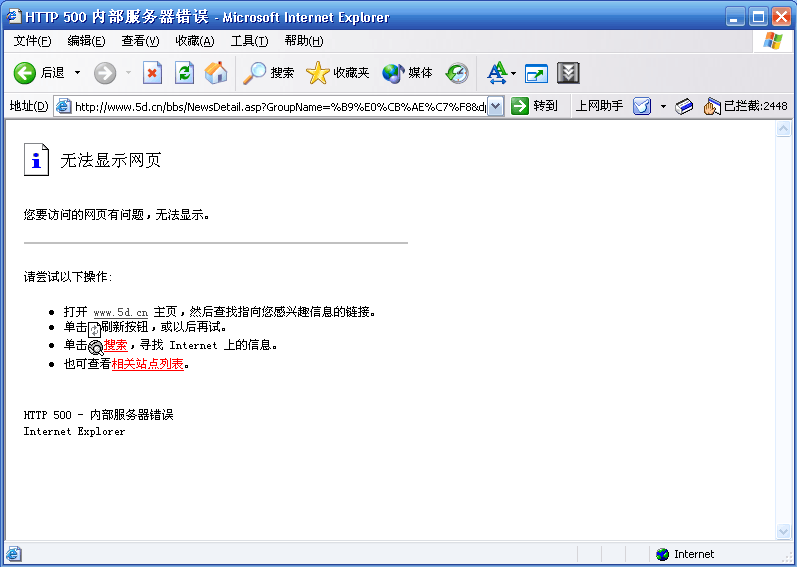Image resolution: width=797 pixels, height=567 pixels.
Task: Open the 查看(V) menu
Action: click(140, 41)
